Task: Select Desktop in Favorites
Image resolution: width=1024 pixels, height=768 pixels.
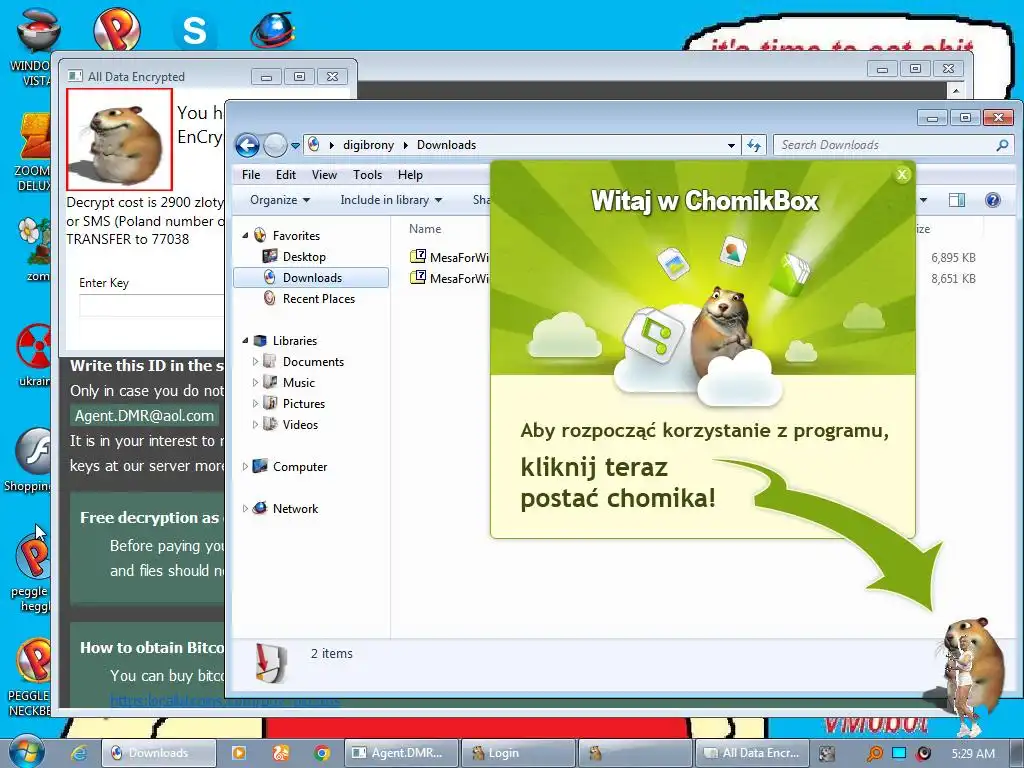Action: [x=304, y=257]
